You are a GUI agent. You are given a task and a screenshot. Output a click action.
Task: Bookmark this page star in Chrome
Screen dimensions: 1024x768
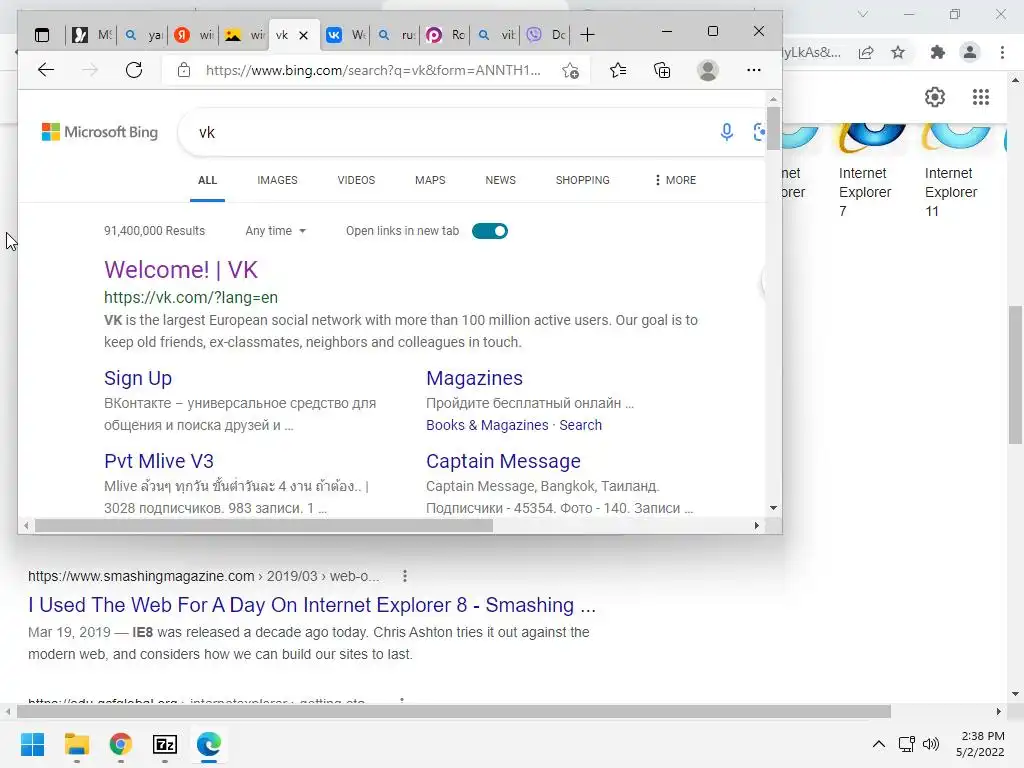pyautogui.click(x=898, y=52)
